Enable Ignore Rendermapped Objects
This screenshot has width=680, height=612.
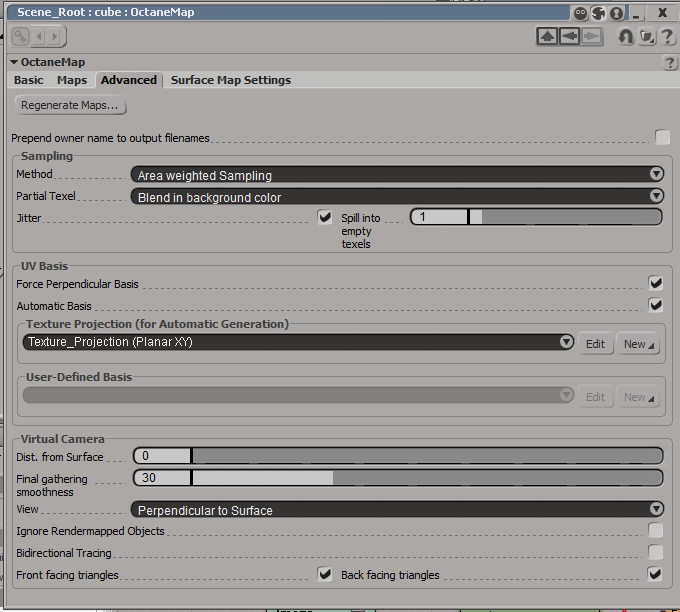655,530
